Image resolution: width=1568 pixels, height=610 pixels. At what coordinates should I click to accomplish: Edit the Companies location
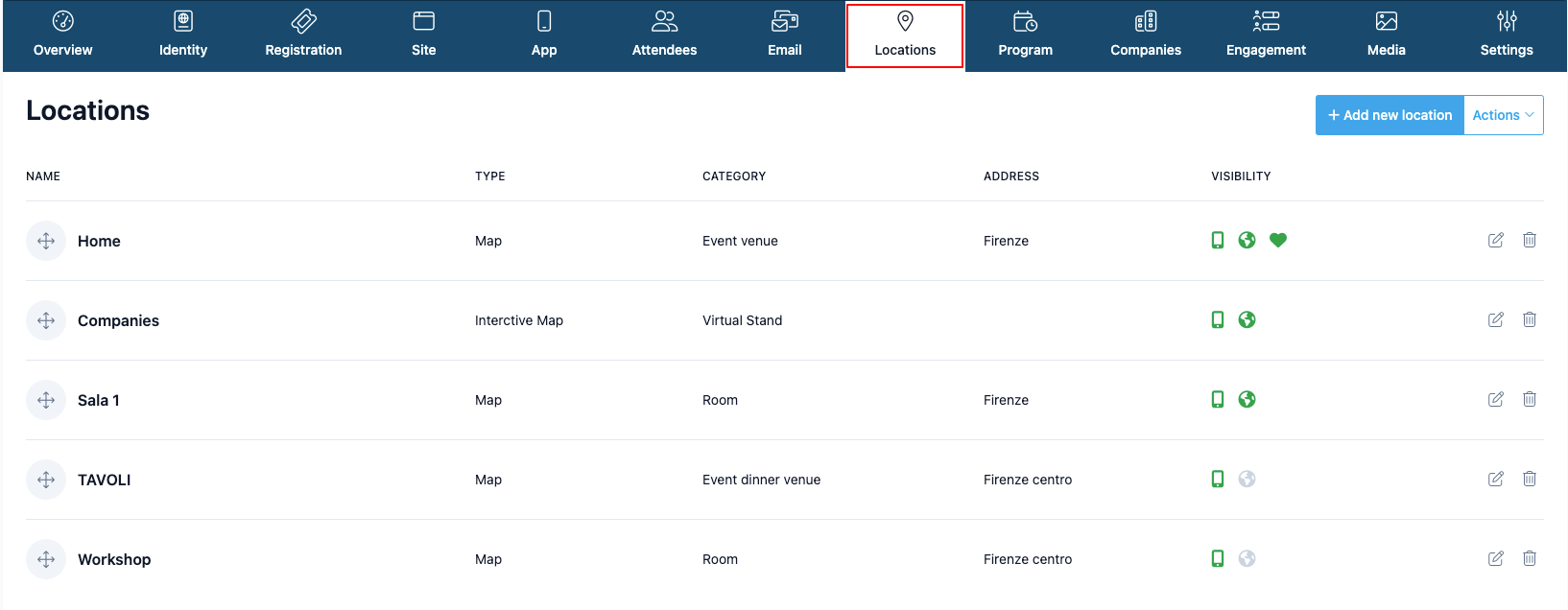click(1496, 319)
